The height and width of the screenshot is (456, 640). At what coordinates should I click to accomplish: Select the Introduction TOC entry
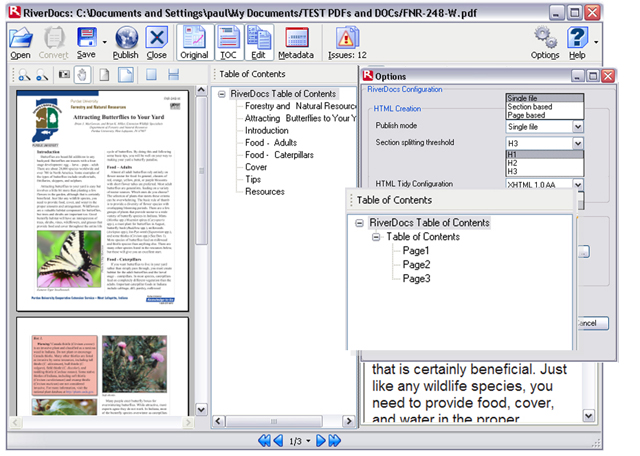[x=267, y=131]
